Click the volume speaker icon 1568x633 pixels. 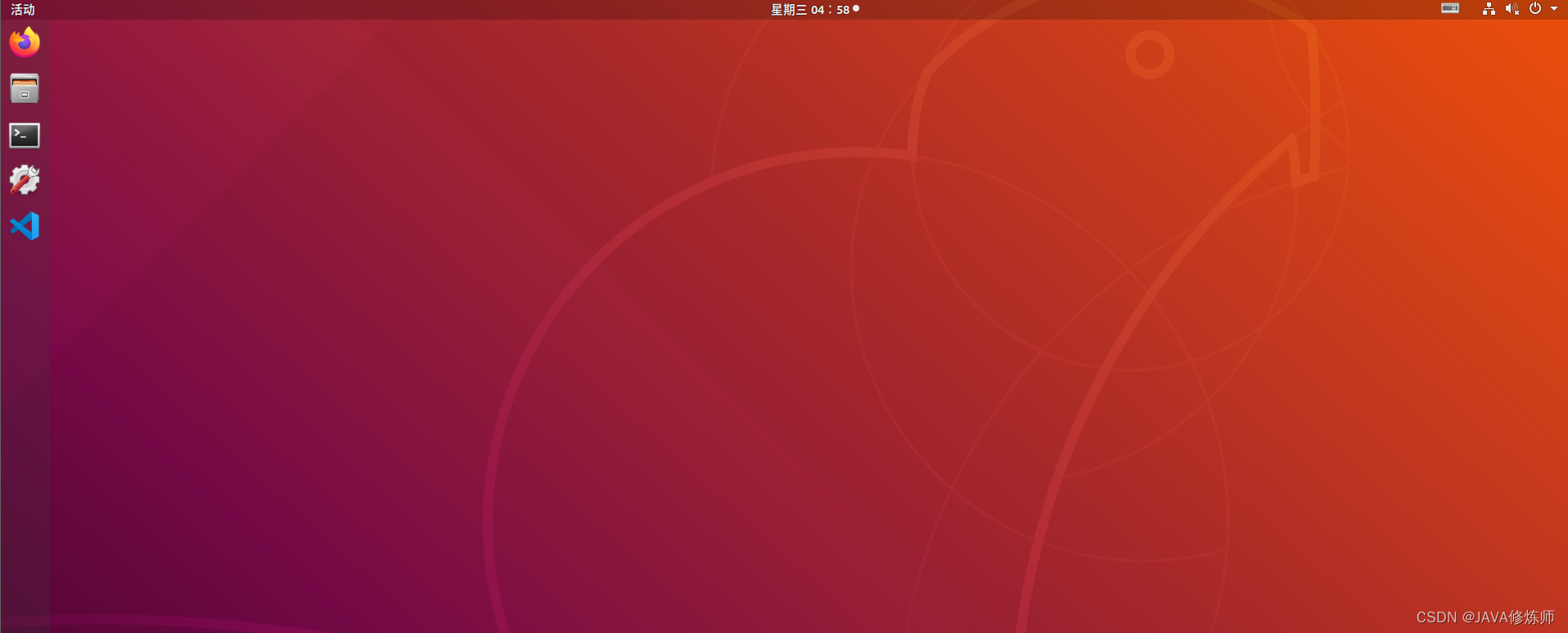pyautogui.click(x=1512, y=9)
